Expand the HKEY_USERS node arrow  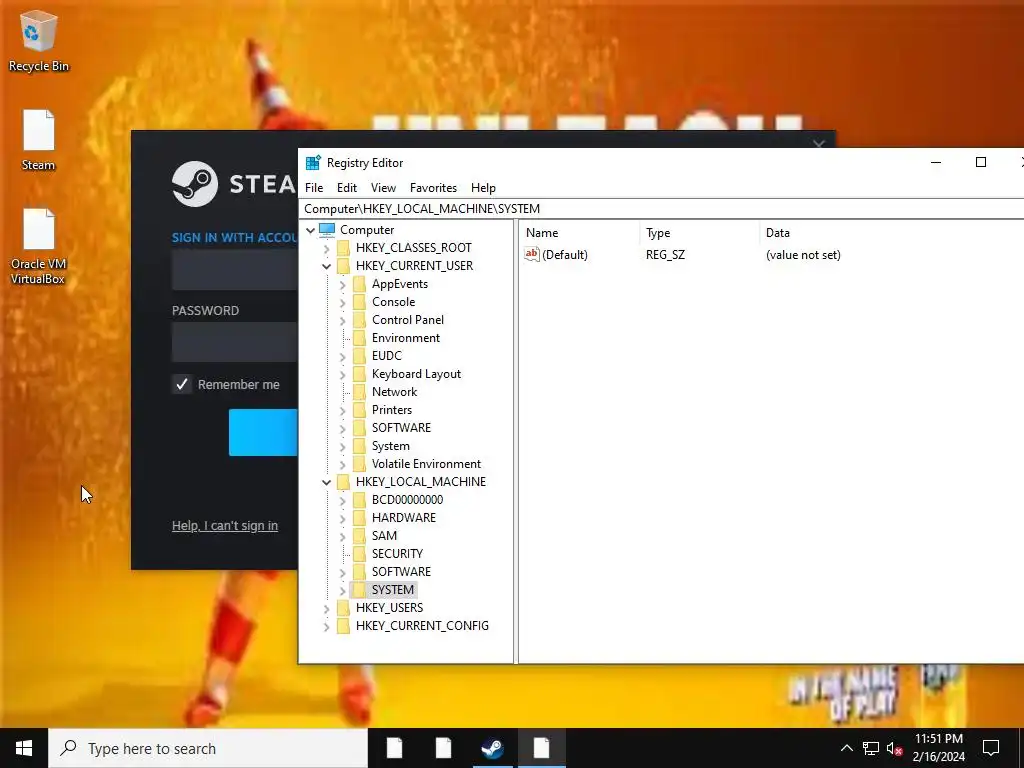[327, 609]
